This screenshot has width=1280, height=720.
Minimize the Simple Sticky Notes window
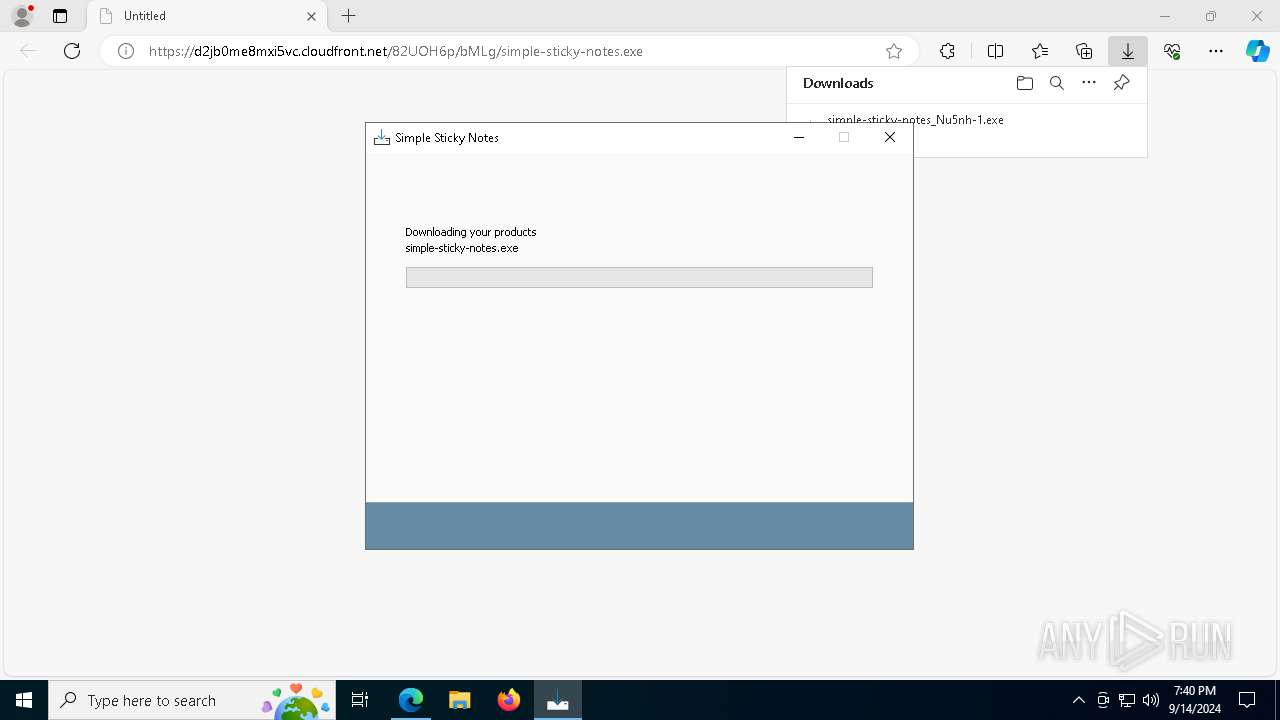pos(799,138)
